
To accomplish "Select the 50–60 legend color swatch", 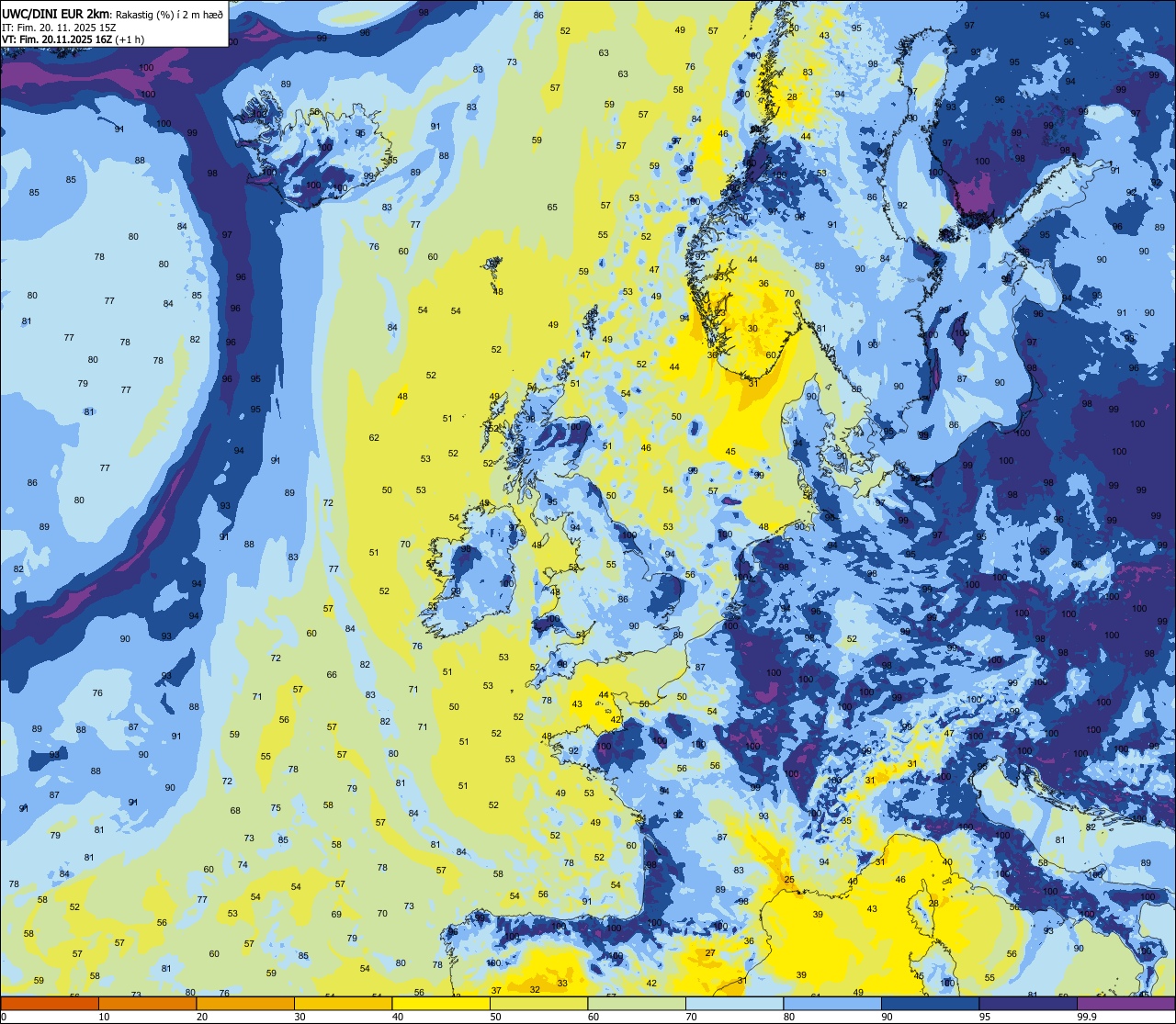I will click(538, 1004).
